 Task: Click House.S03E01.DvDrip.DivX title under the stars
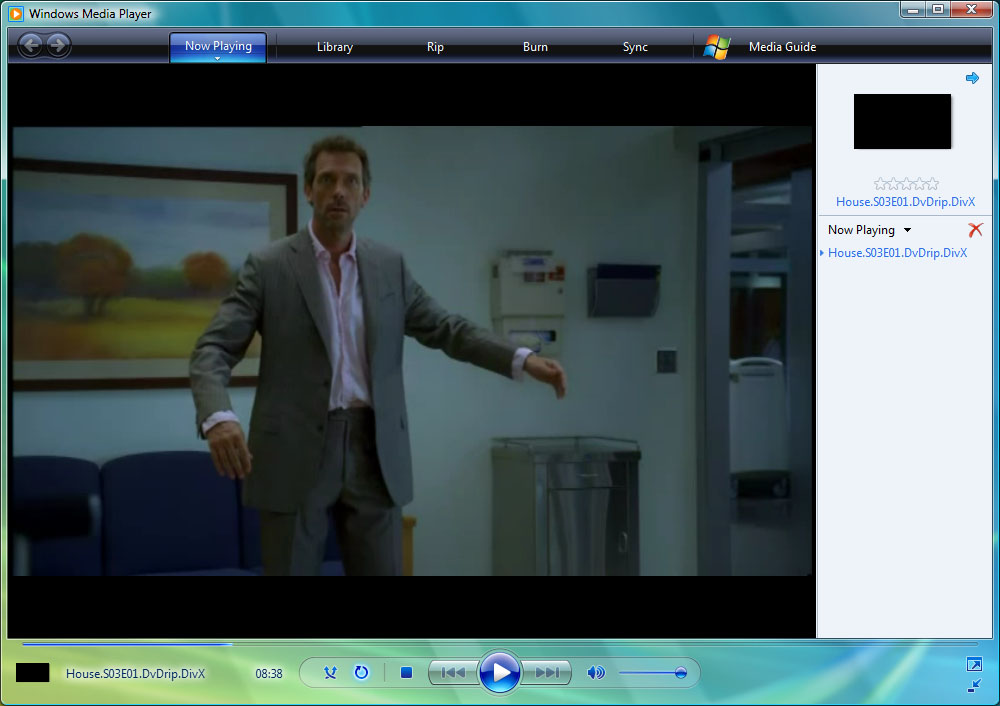(x=905, y=202)
